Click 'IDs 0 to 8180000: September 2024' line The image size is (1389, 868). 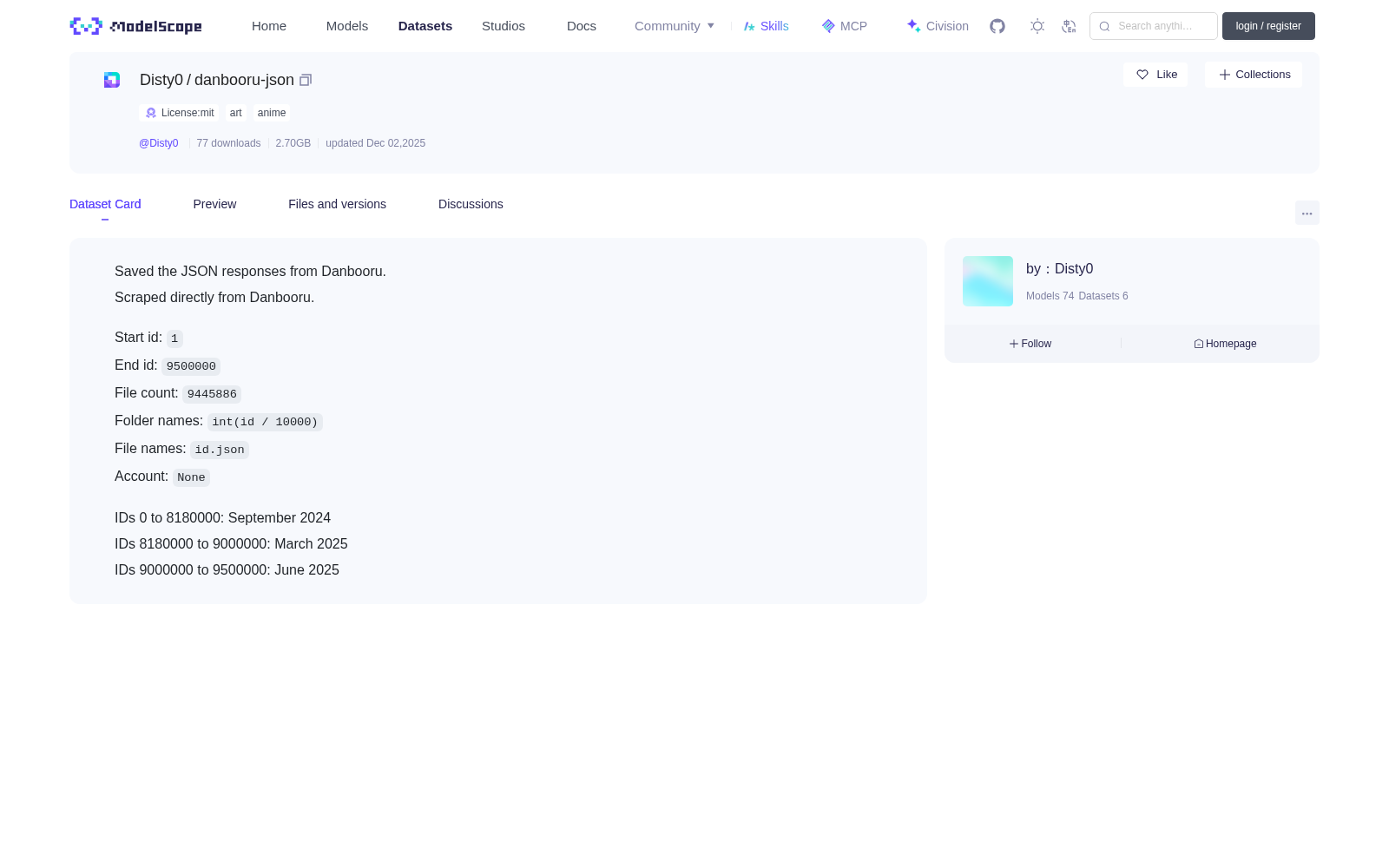point(222,518)
